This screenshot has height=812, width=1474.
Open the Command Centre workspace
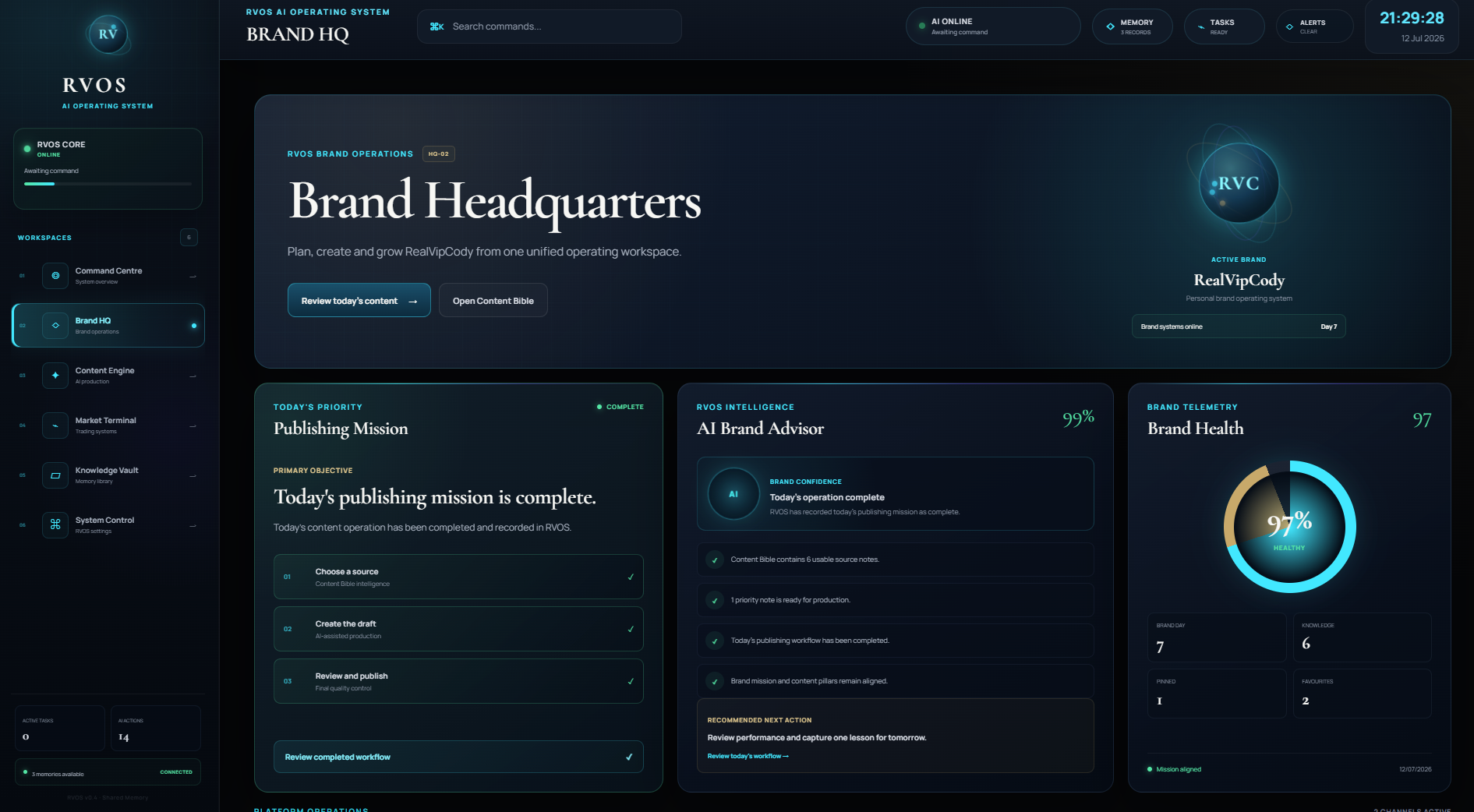(x=108, y=276)
